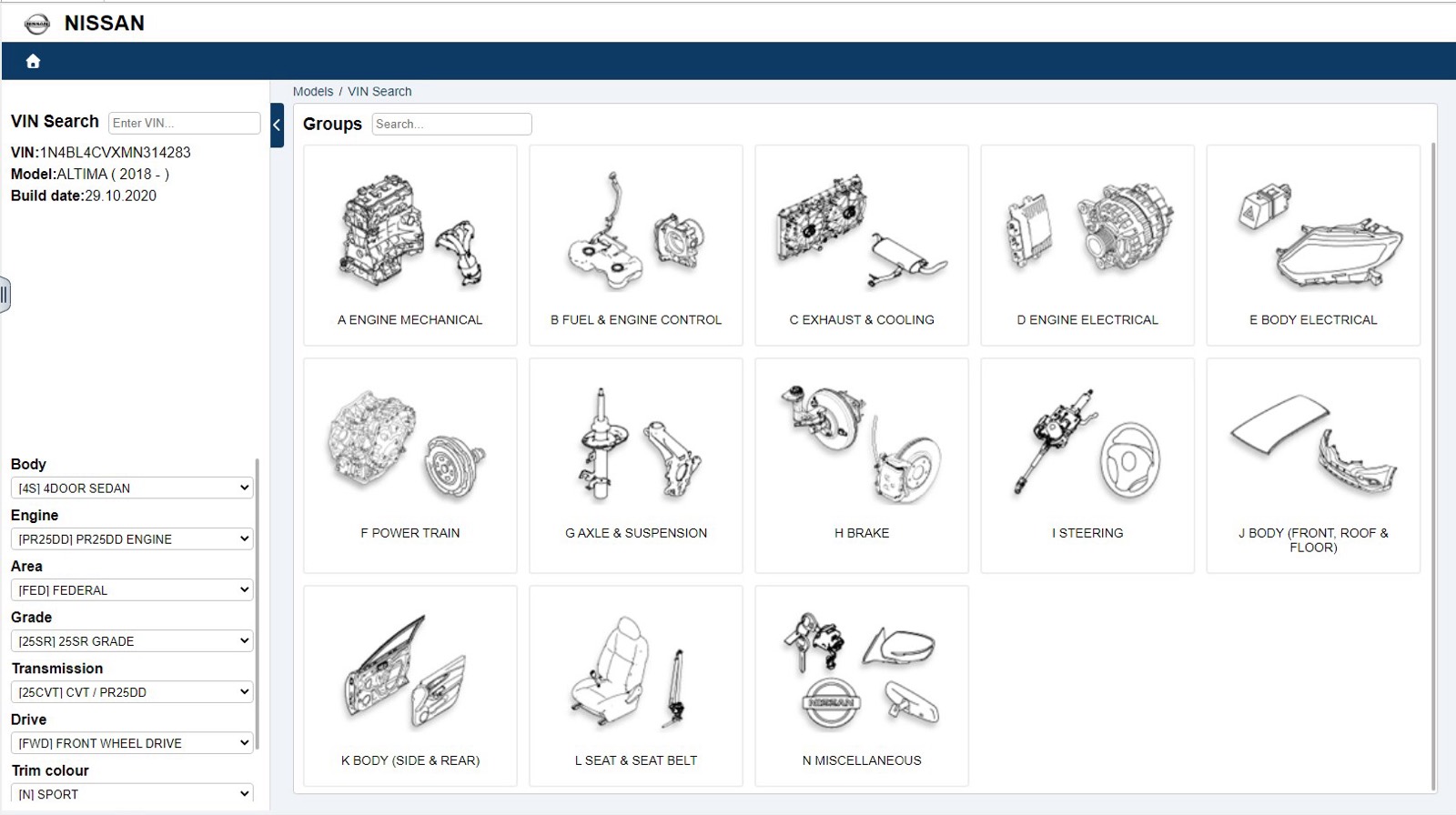Click the Nissan logo in the header
Image resolution: width=1456 pixels, height=815 pixels.
point(36,25)
